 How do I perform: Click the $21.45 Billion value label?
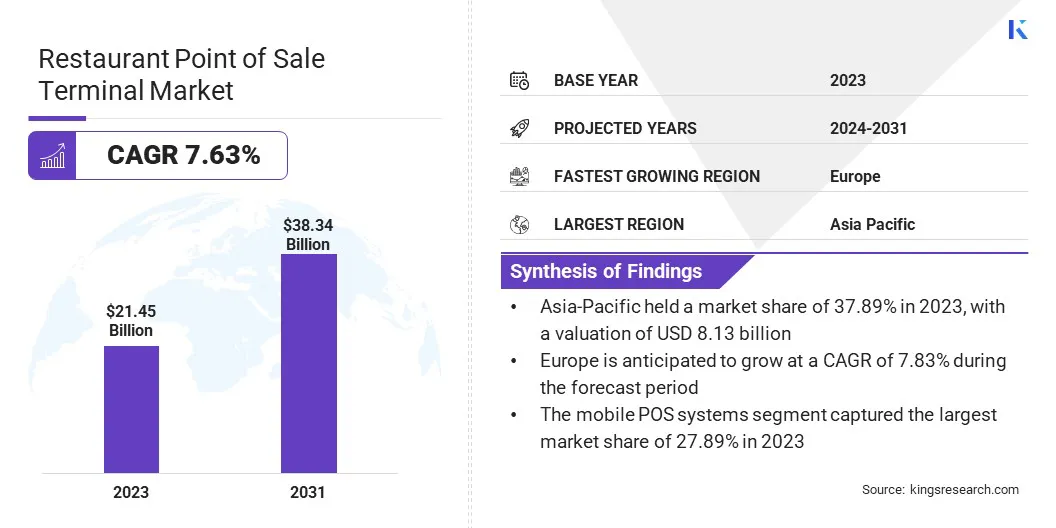pos(131,321)
